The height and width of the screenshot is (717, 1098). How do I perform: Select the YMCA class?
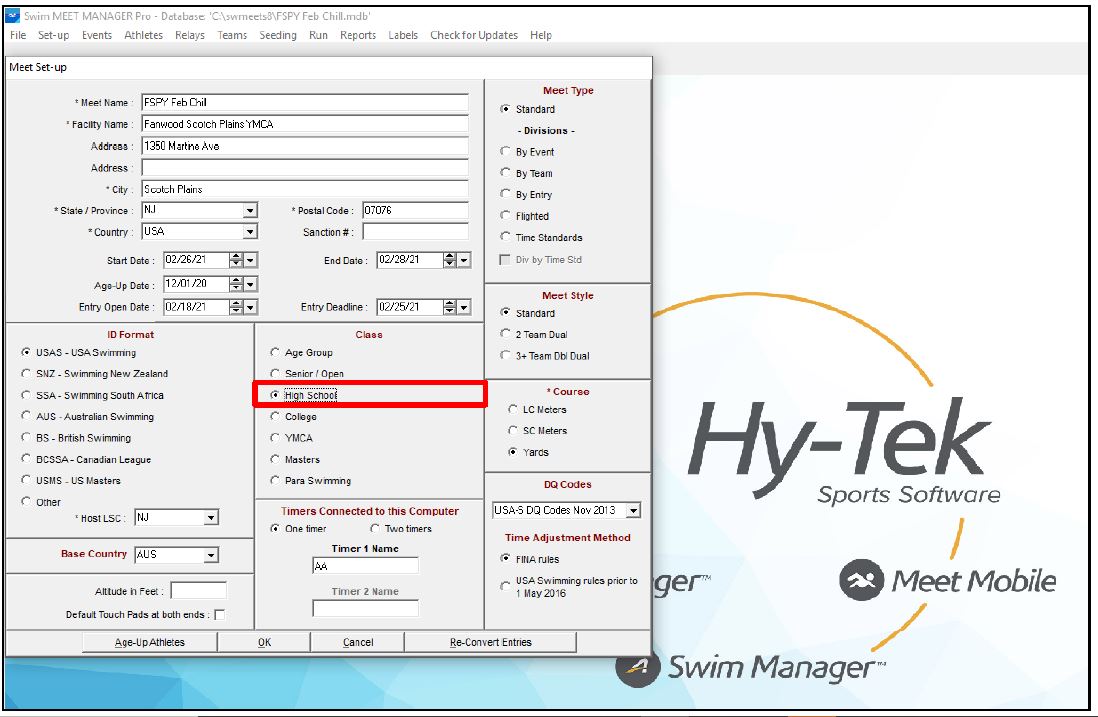(275, 438)
